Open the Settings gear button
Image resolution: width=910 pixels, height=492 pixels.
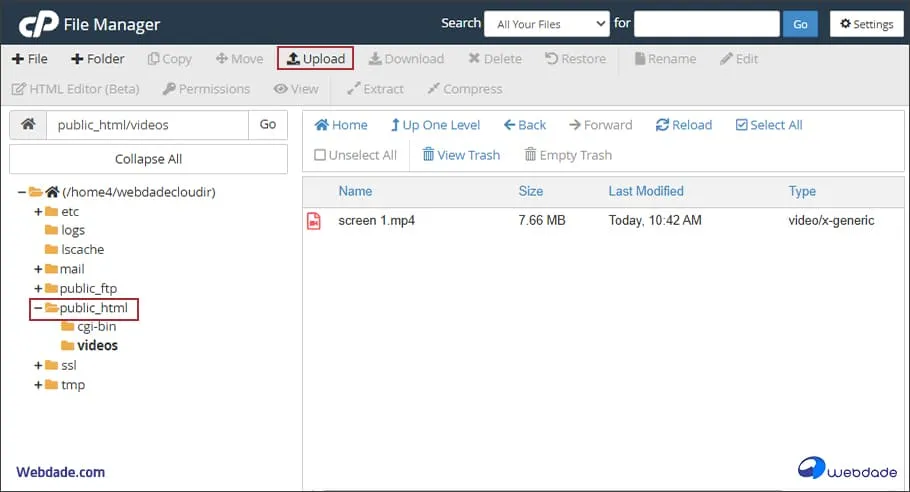tap(867, 24)
